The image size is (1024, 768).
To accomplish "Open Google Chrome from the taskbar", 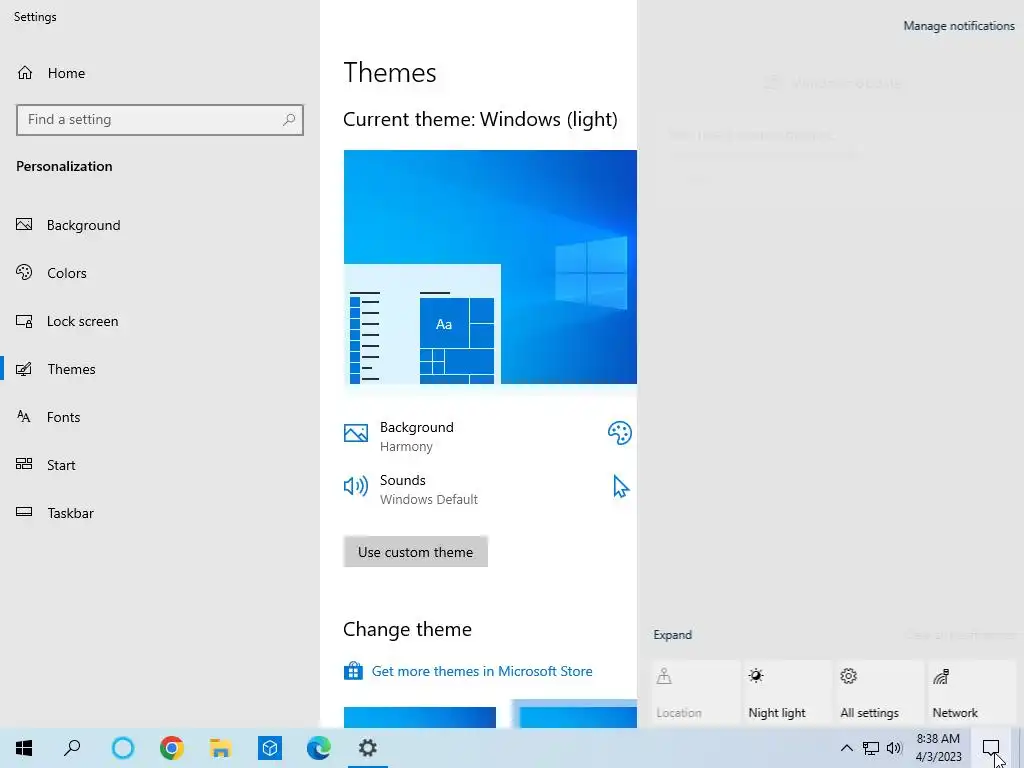I will 172,748.
